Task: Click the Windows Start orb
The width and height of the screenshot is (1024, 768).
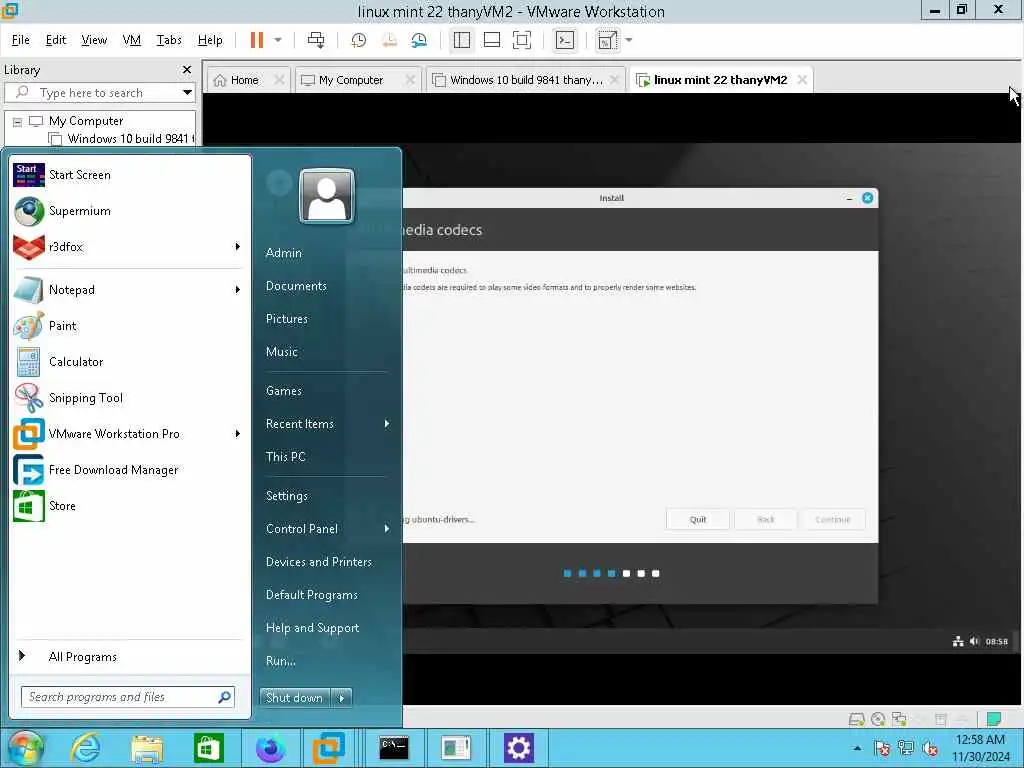Action: (x=26, y=748)
